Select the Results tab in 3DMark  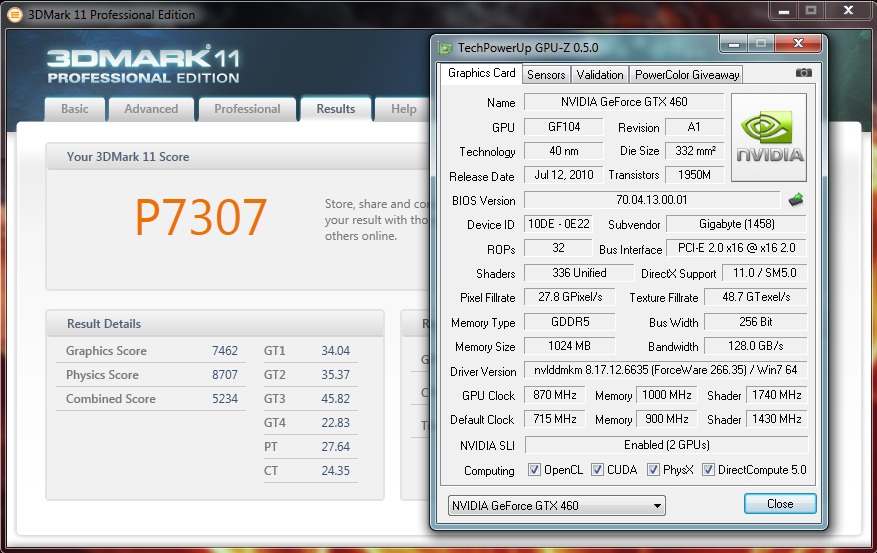[336, 109]
